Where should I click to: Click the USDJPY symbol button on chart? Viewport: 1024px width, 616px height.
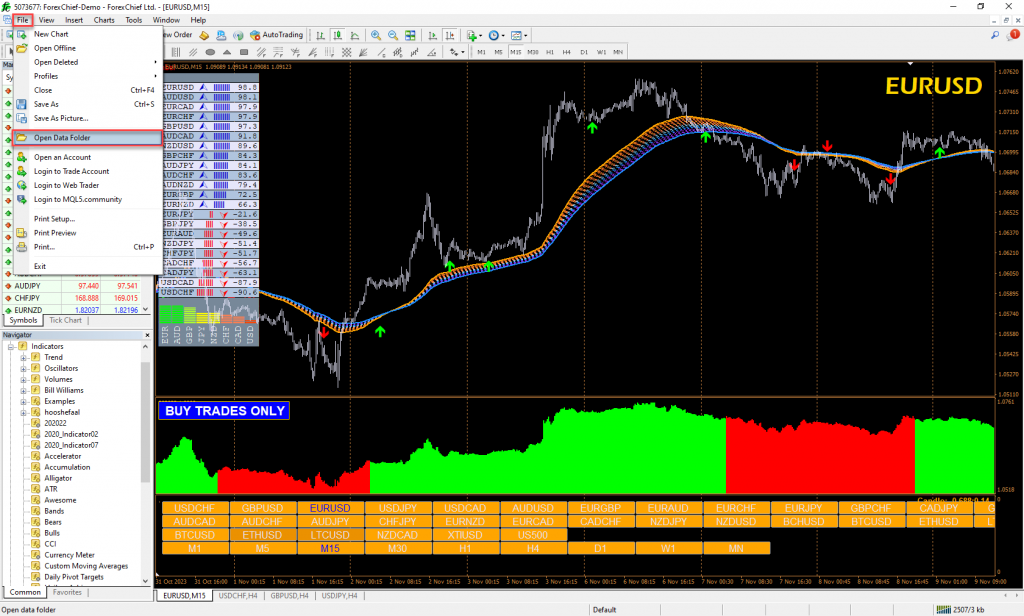point(398,508)
